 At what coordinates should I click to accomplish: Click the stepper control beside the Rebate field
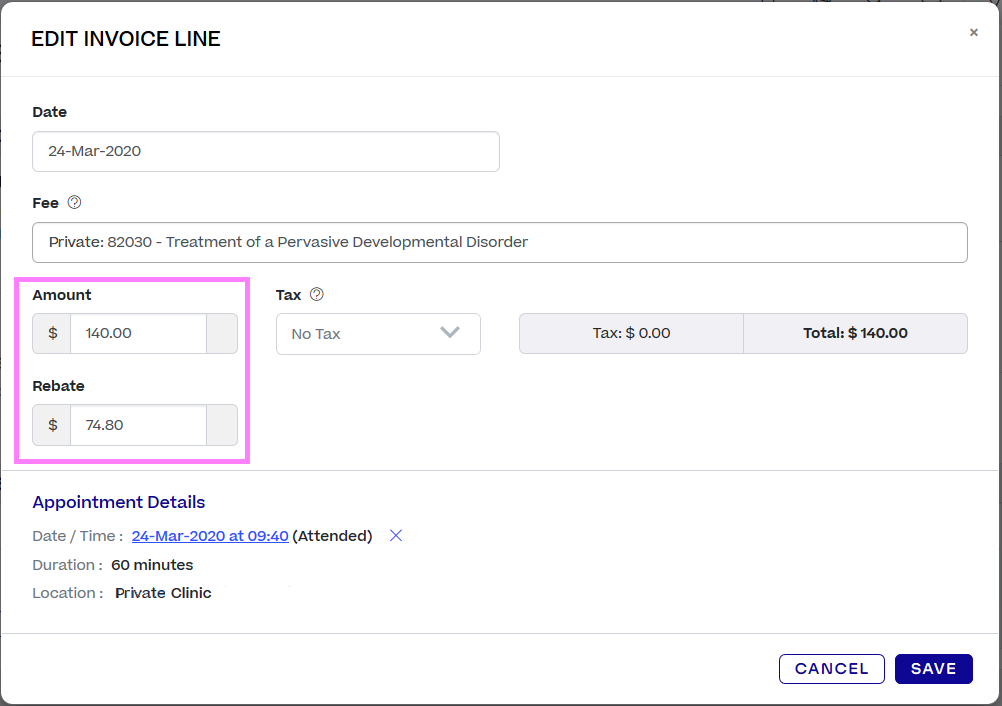pos(221,424)
